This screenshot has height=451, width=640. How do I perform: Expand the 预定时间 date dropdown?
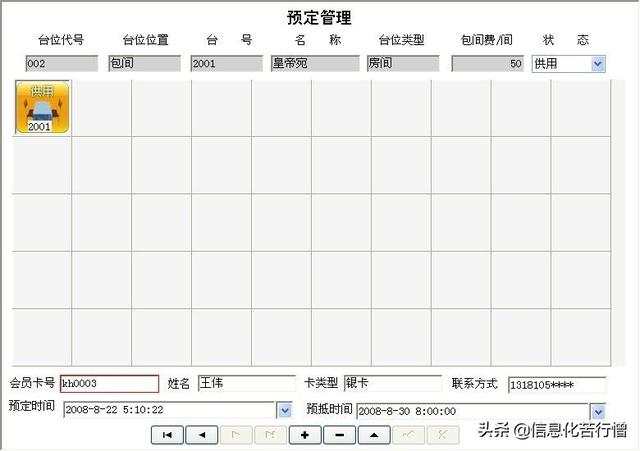click(284, 410)
